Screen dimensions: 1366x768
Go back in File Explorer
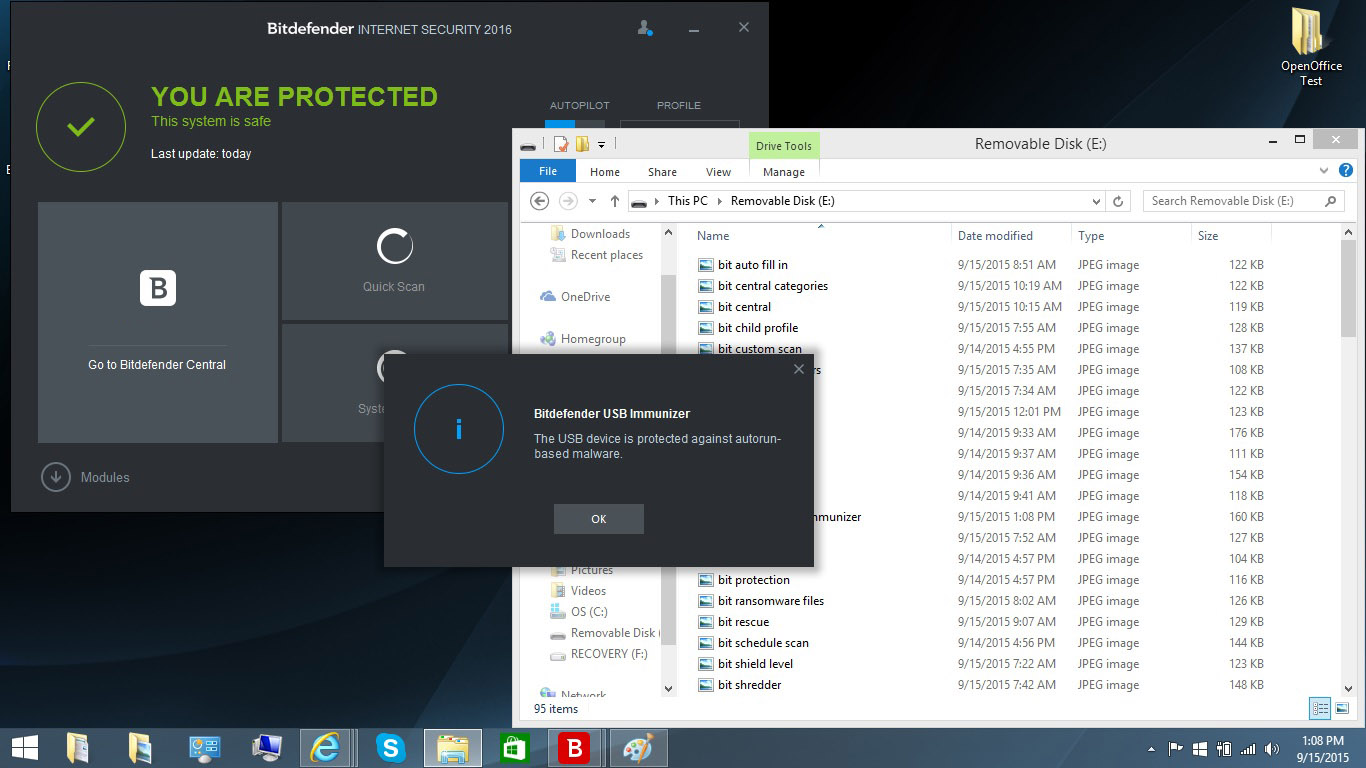coord(540,201)
